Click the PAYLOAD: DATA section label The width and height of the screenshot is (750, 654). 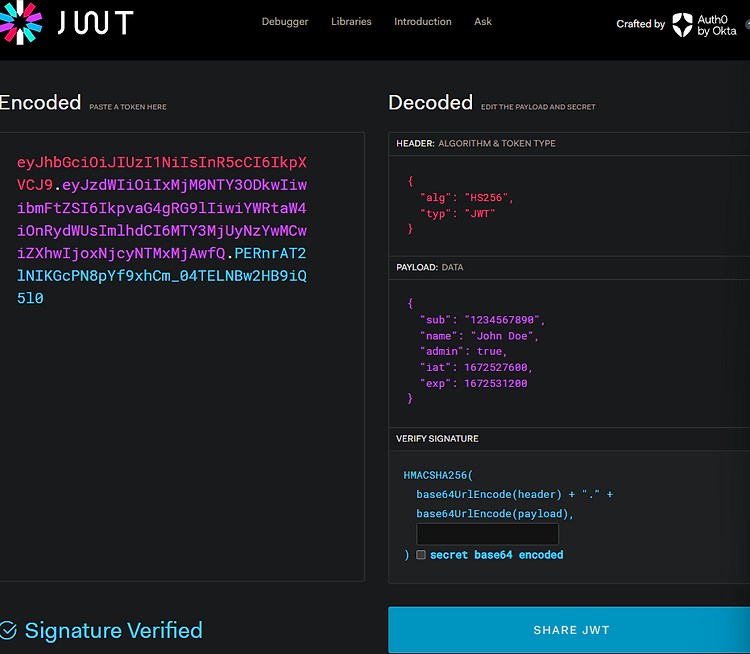click(430, 267)
